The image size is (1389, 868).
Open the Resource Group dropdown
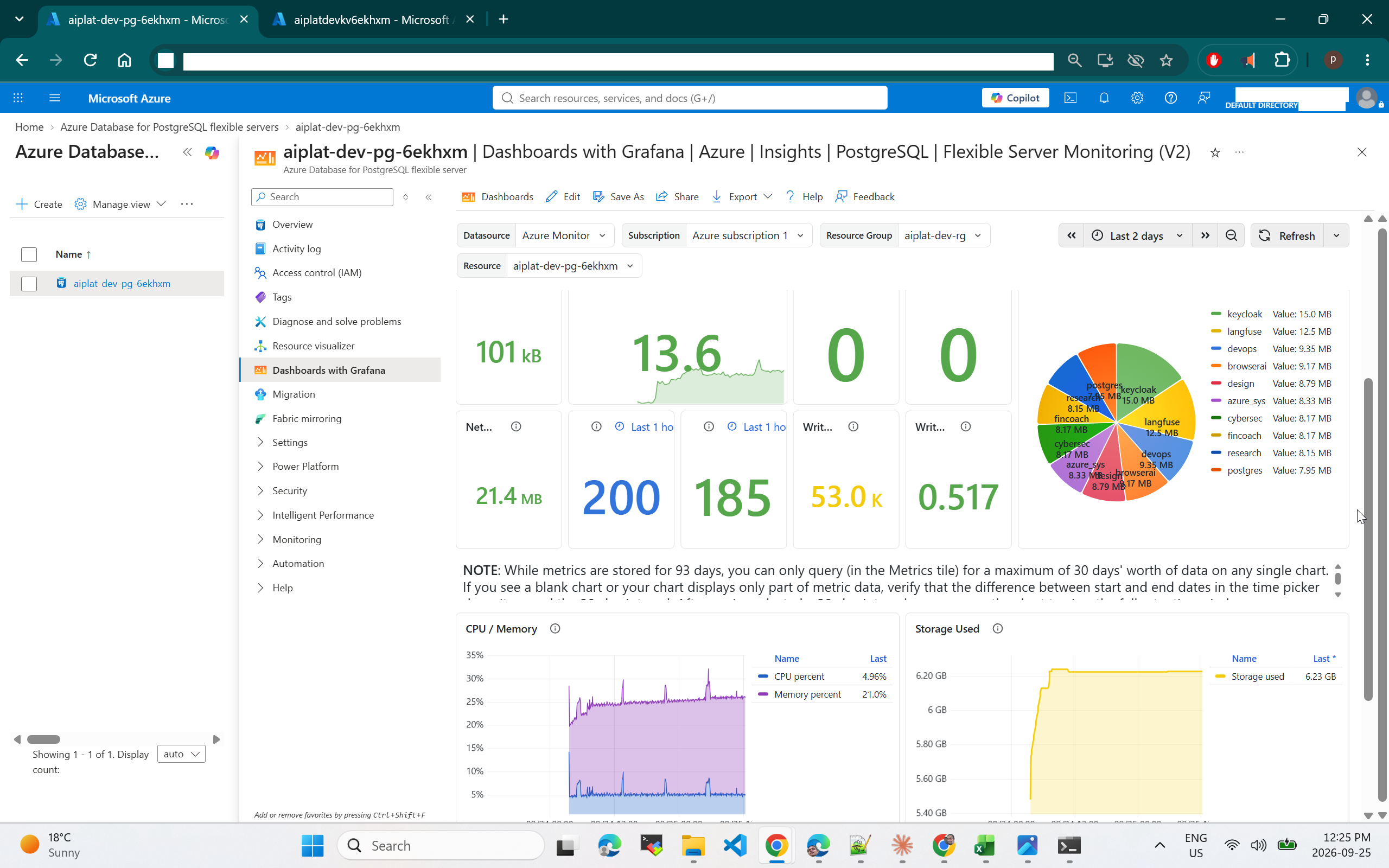tap(944, 235)
